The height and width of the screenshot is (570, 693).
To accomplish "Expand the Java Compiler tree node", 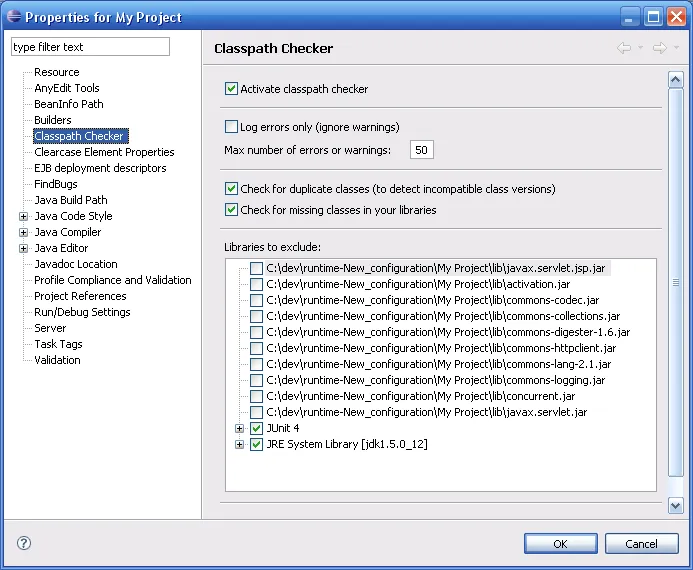I will point(23,232).
